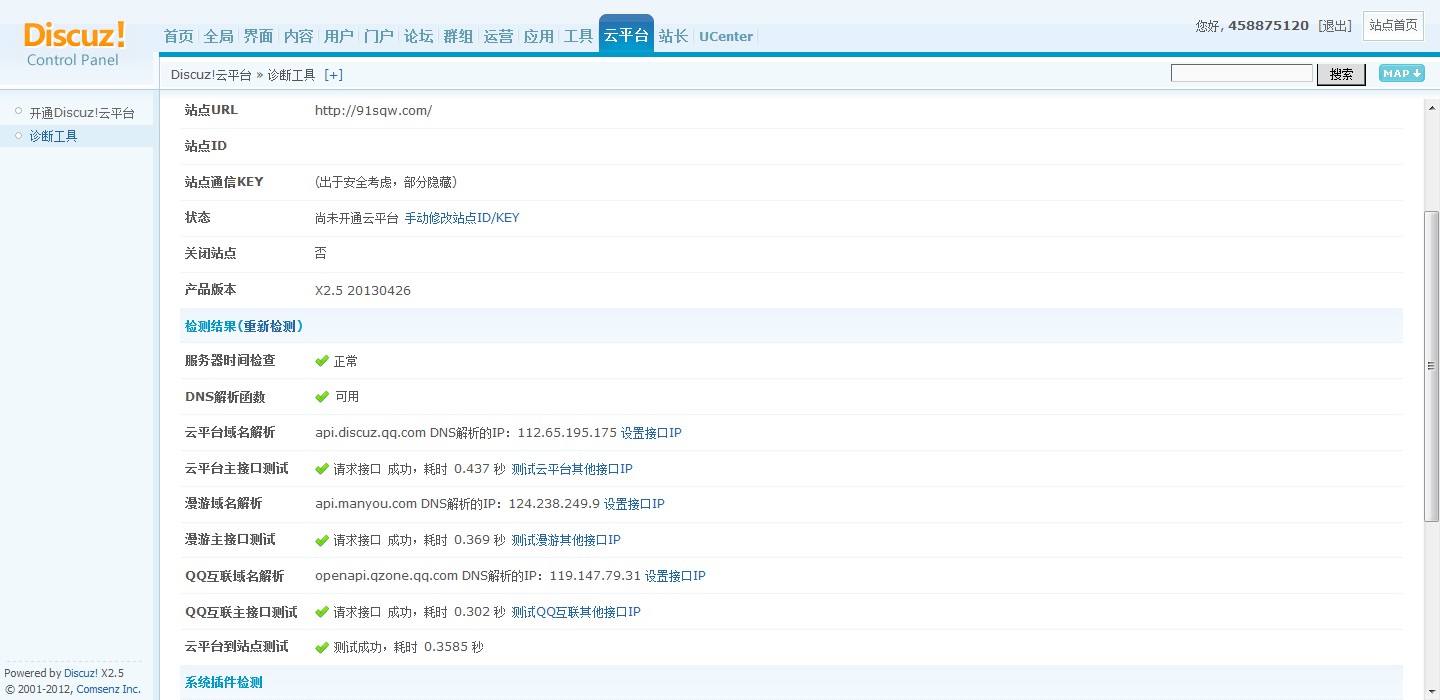Click the scrollbar down arrow

pos(1432,692)
